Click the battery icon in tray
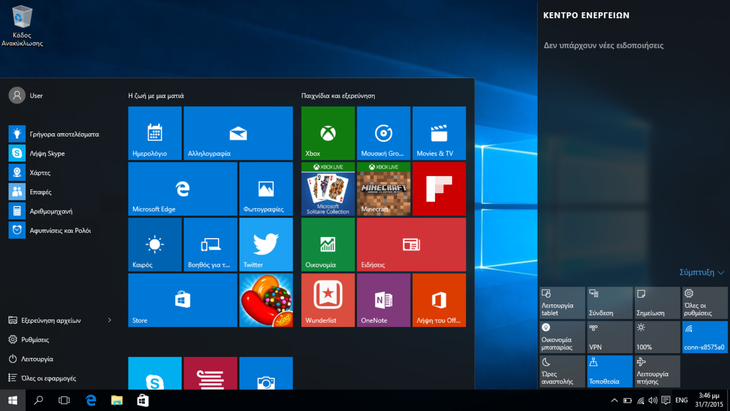This screenshot has height=411, width=730. [x=628, y=400]
